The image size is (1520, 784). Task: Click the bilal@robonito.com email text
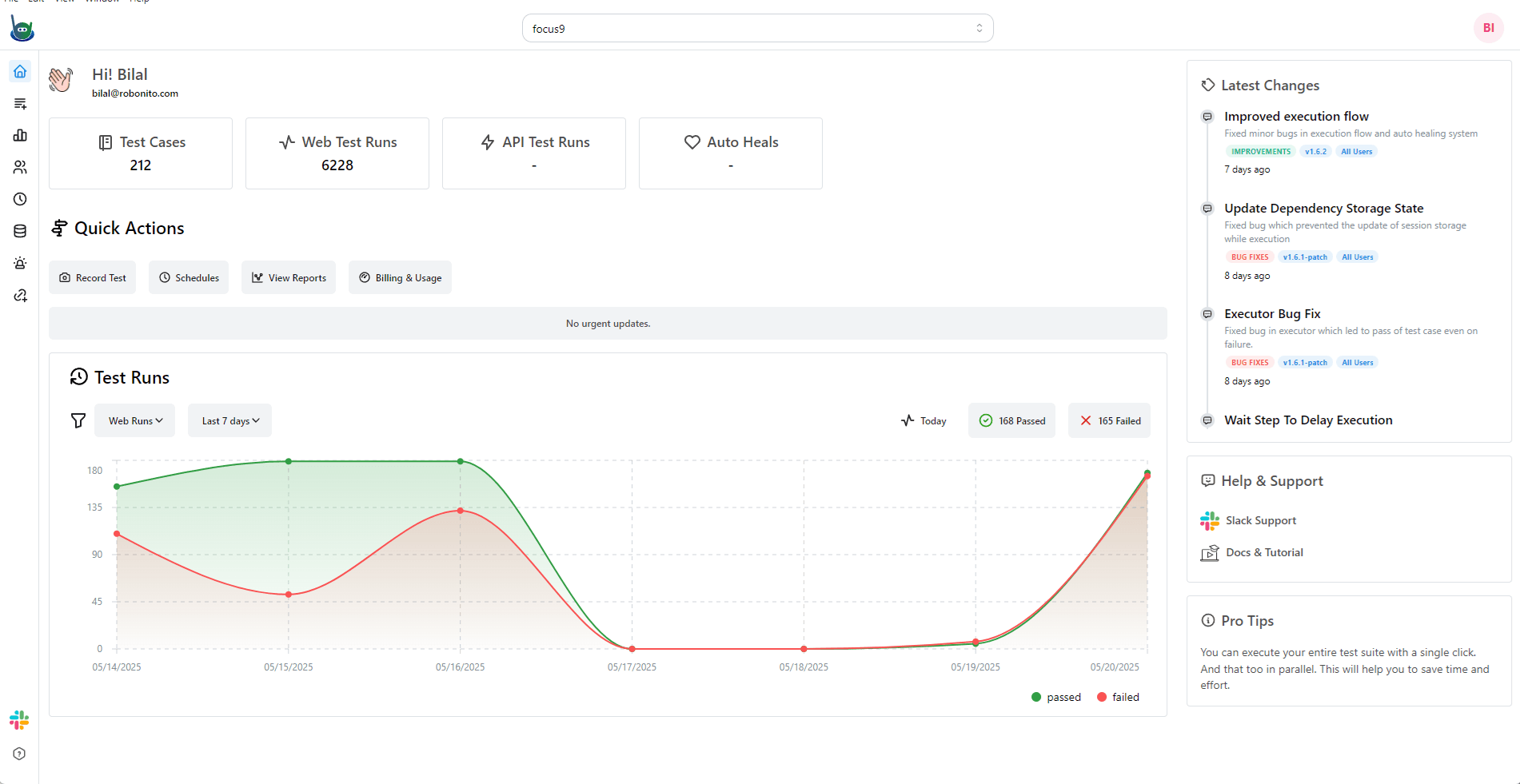click(135, 94)
